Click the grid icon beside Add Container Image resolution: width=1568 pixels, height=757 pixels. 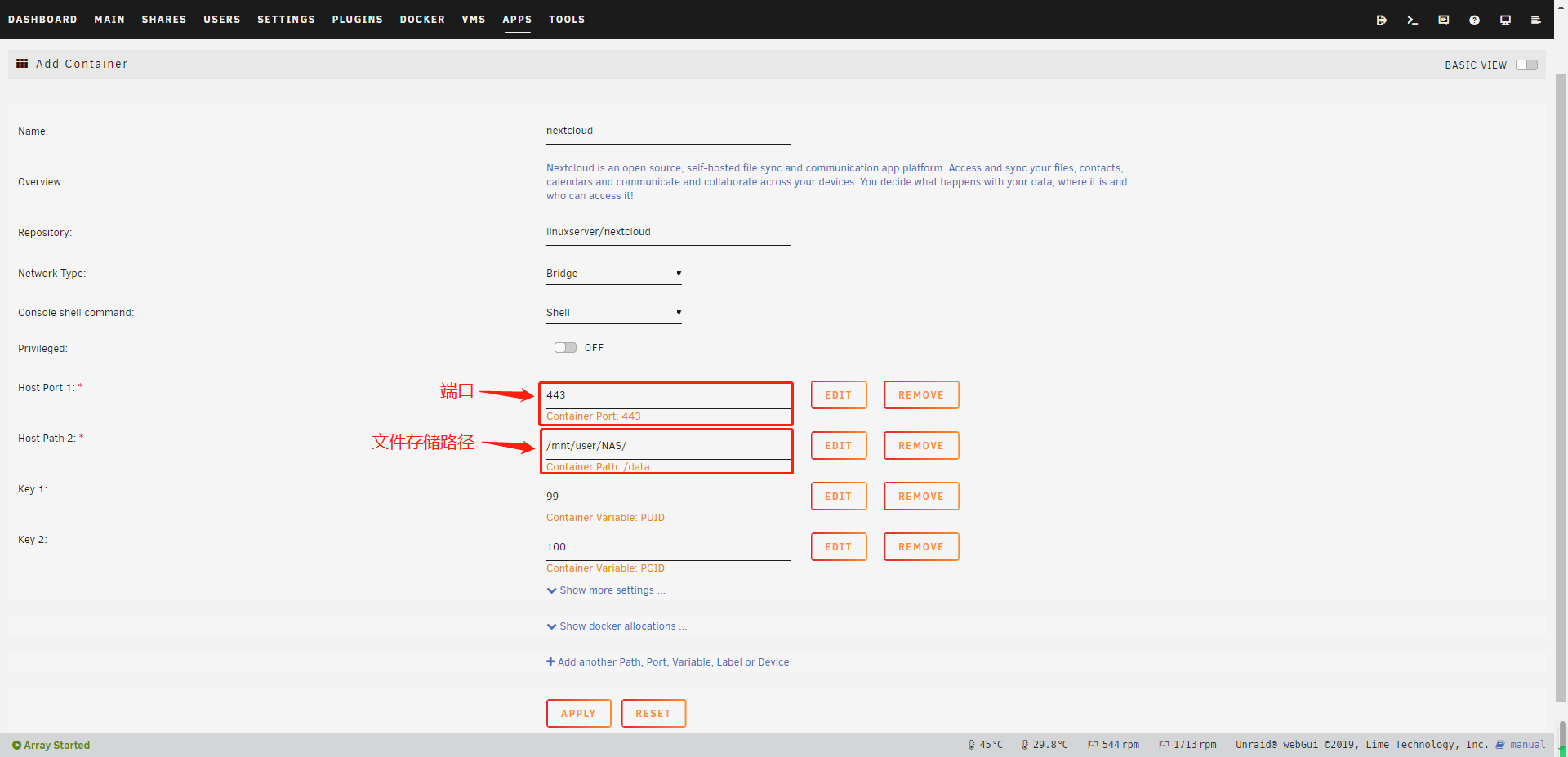22,63
